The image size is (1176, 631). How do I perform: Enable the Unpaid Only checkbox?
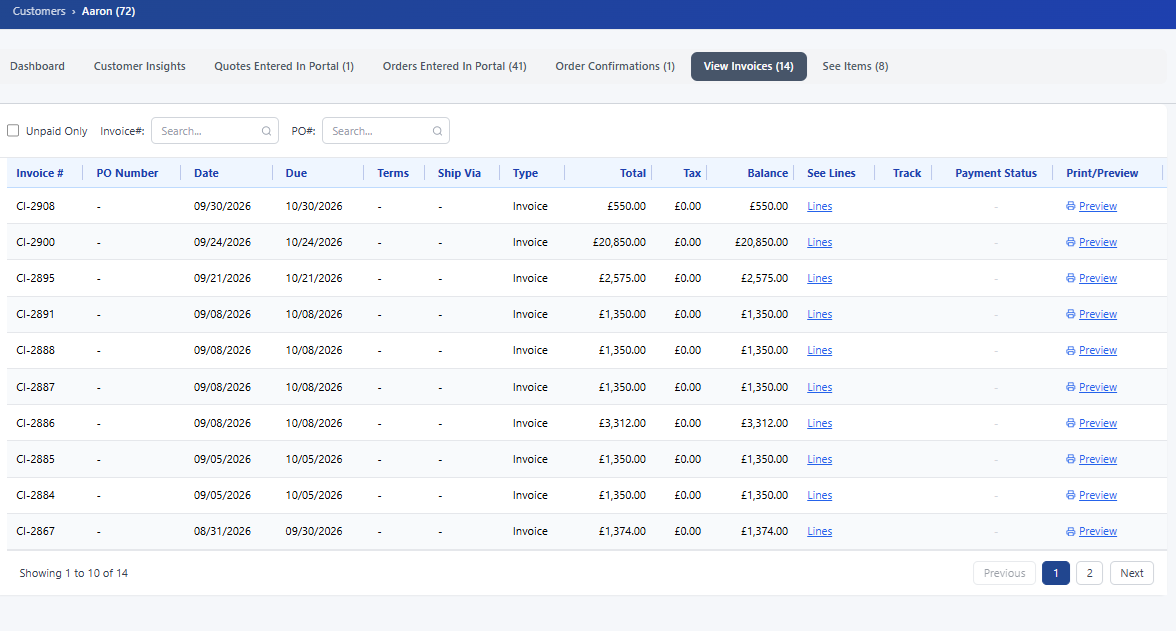tap(13, 131)
